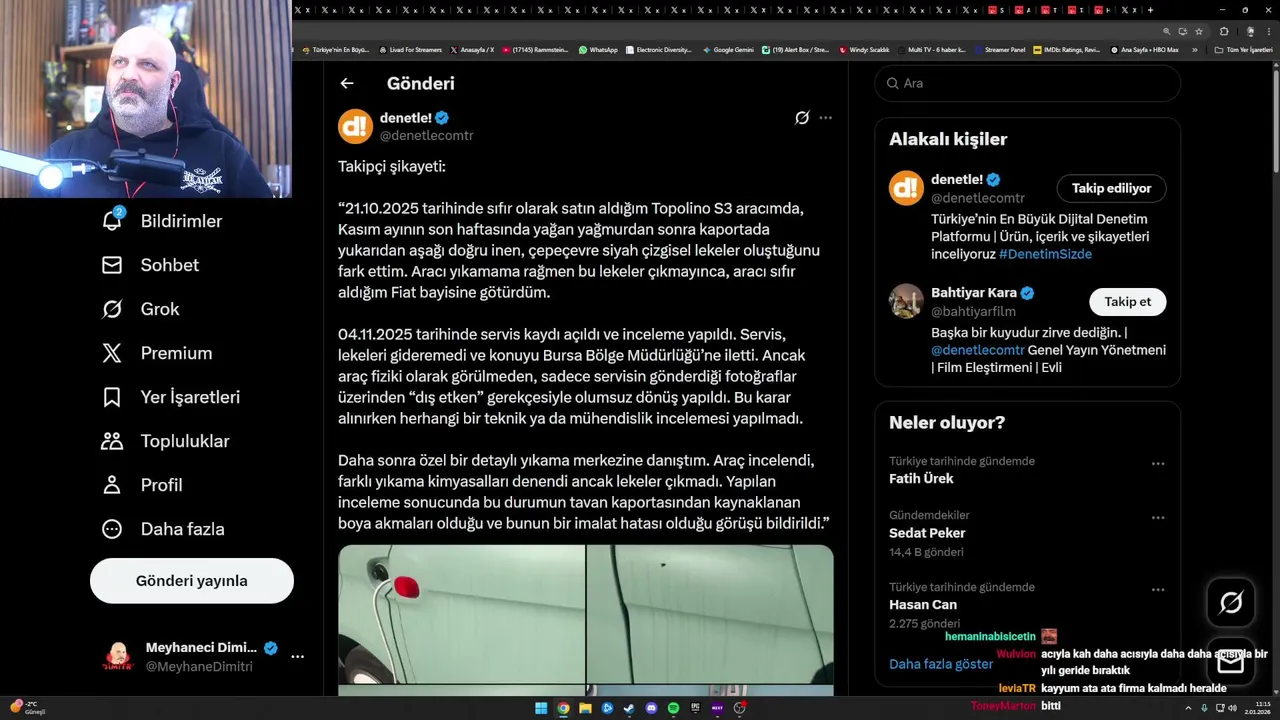Open the Livad For Streamers bookmark
The image size is (1280, 720).
point(410,49)
